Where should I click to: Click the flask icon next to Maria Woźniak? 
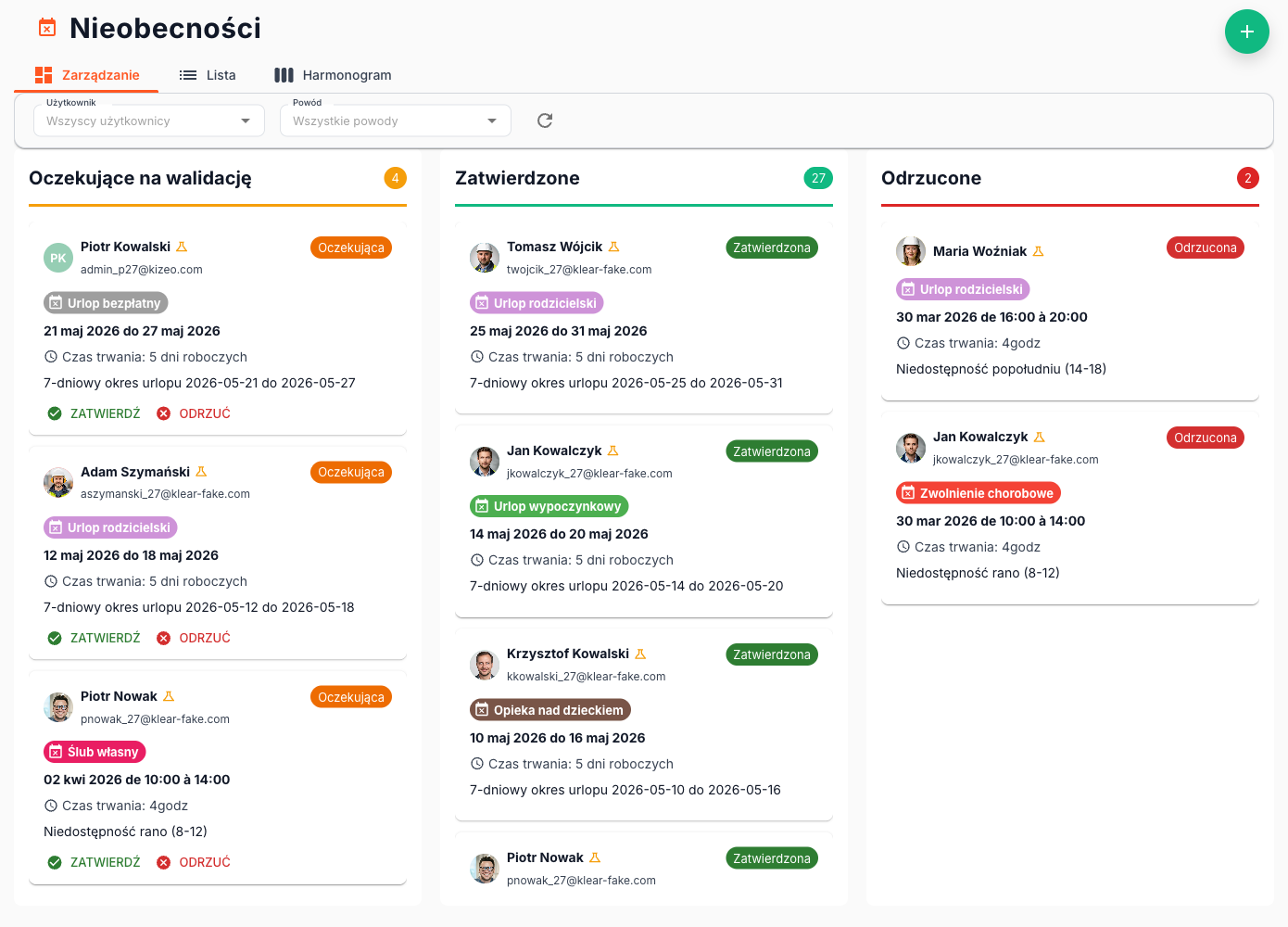pos(1038,251)
